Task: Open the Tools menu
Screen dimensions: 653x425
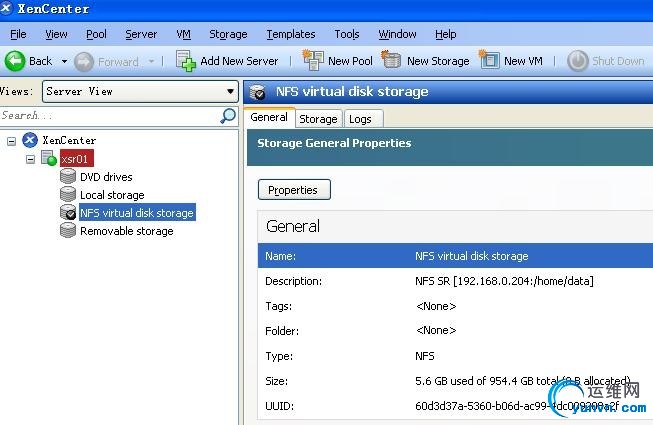Action: (347, 34)
